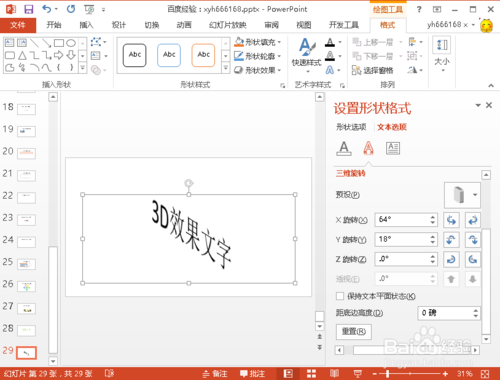
Task: Open Shape Effects dropdown
Action: (x=258, y=70)
